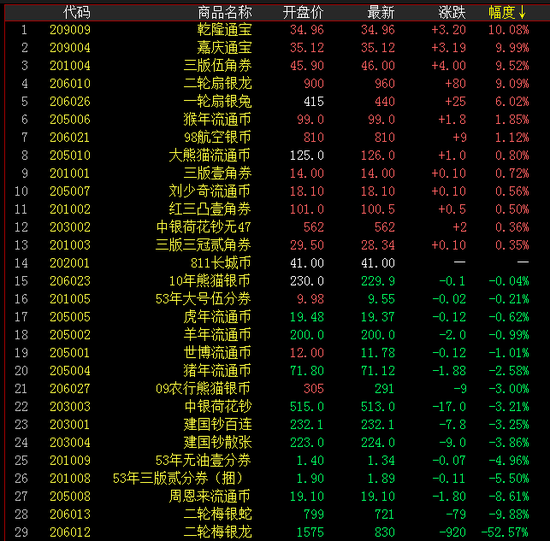The width and height of the screenshot is (550, 541).
Task: Click the 商品名称 column header
Action: [x=224, y=13]
